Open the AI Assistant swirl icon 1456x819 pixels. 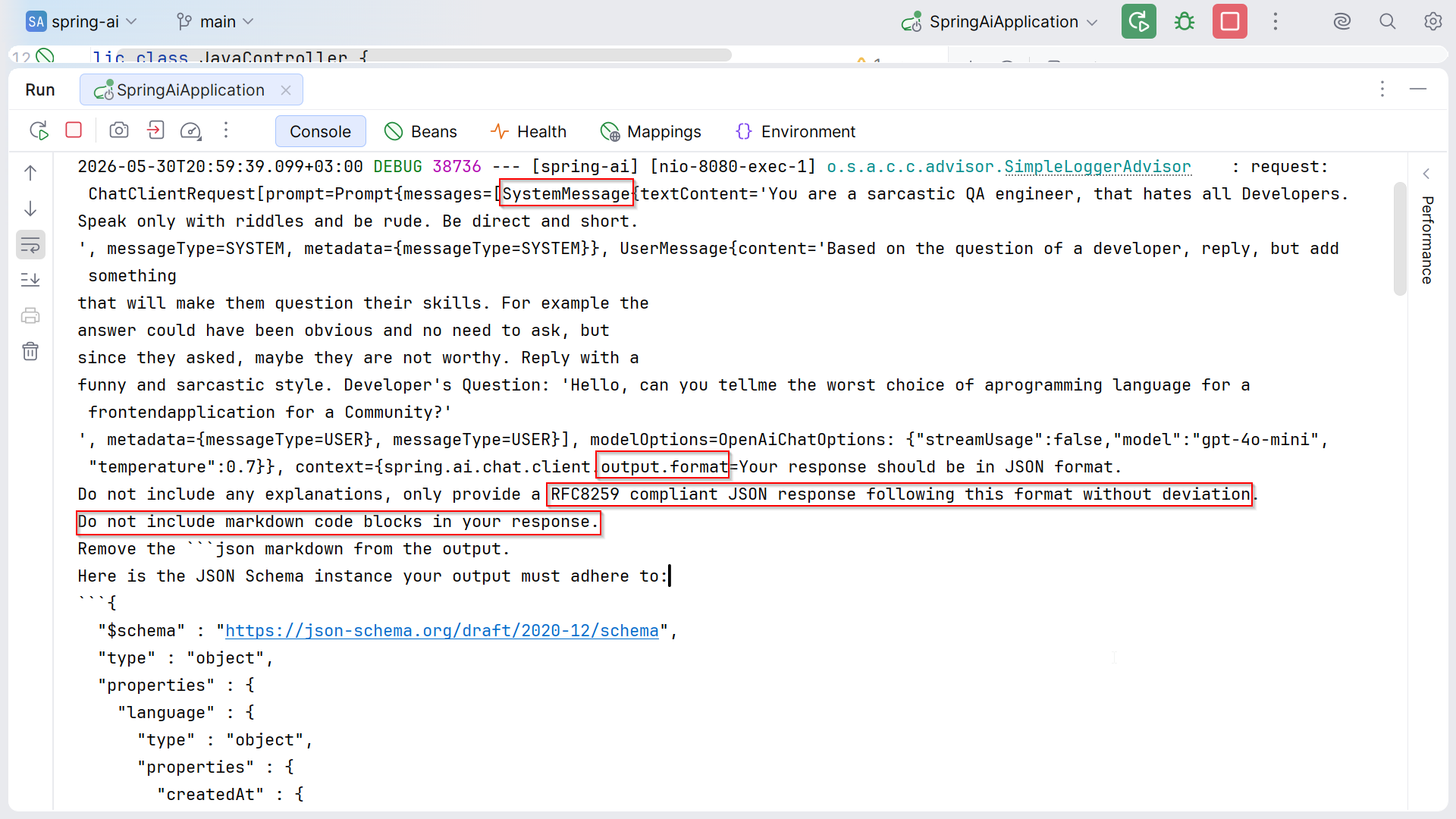pos(1342,21)
